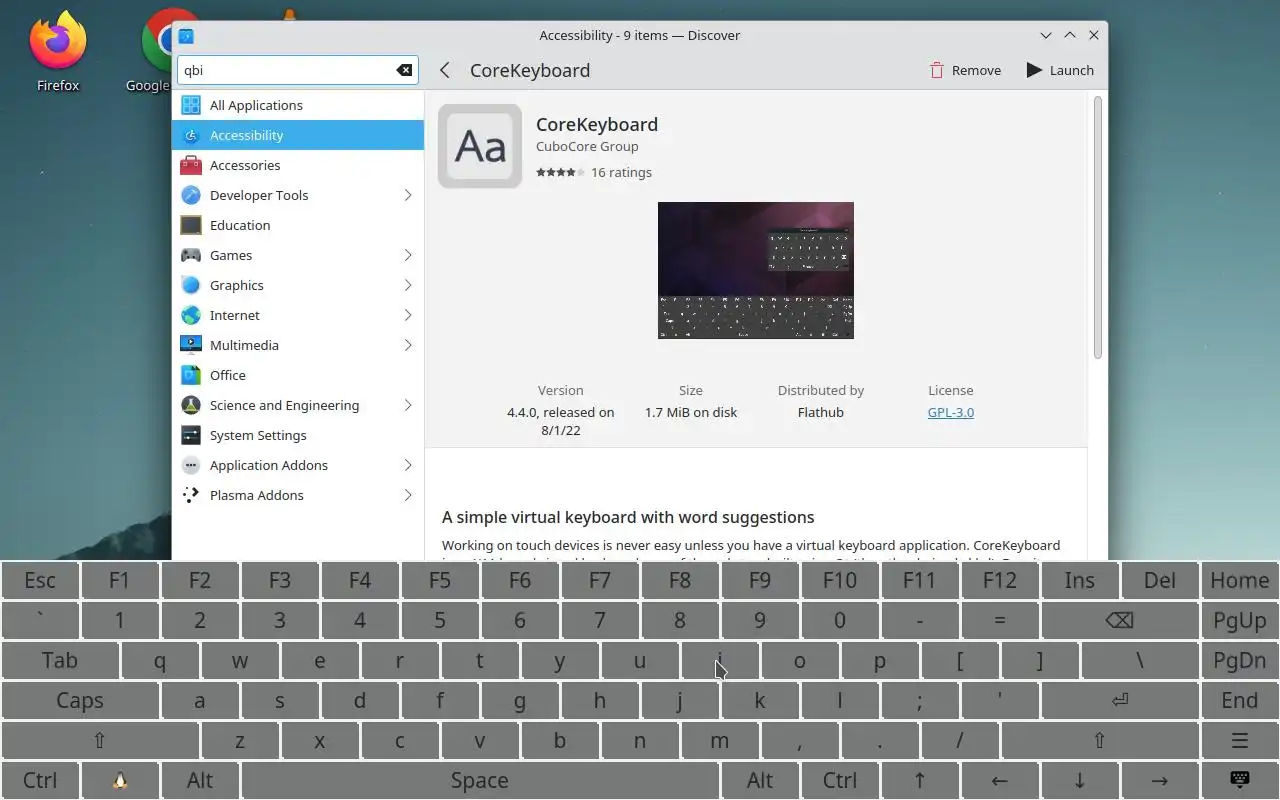Tap the backslash key
This screenshot has width=1280, height=800.
tap(1140, 661)
